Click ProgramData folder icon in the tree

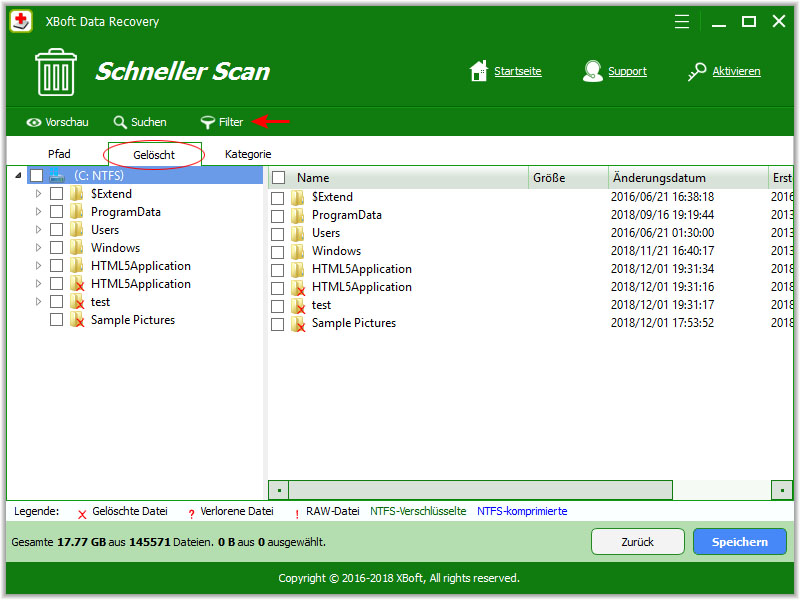point(77,212)
